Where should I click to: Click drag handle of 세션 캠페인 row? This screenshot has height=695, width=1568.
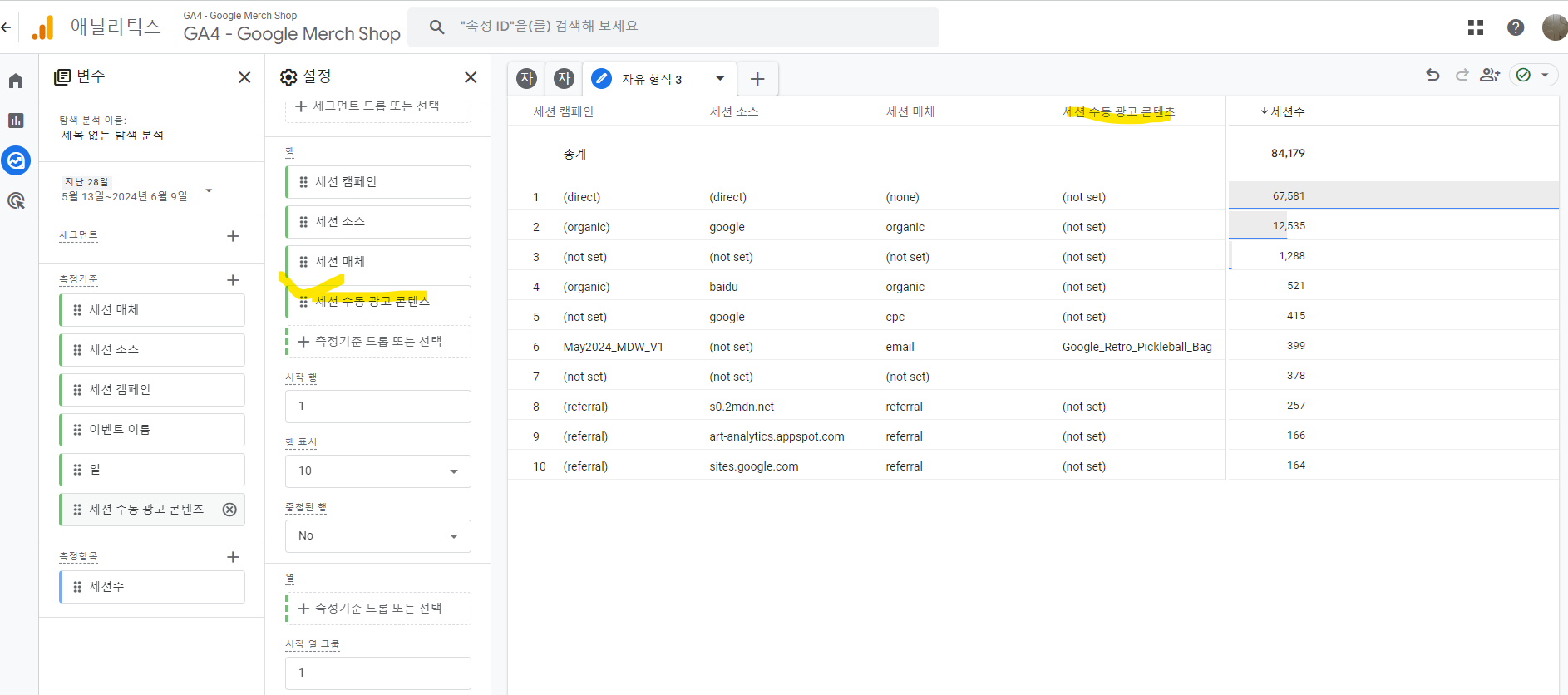coord(303,182)
